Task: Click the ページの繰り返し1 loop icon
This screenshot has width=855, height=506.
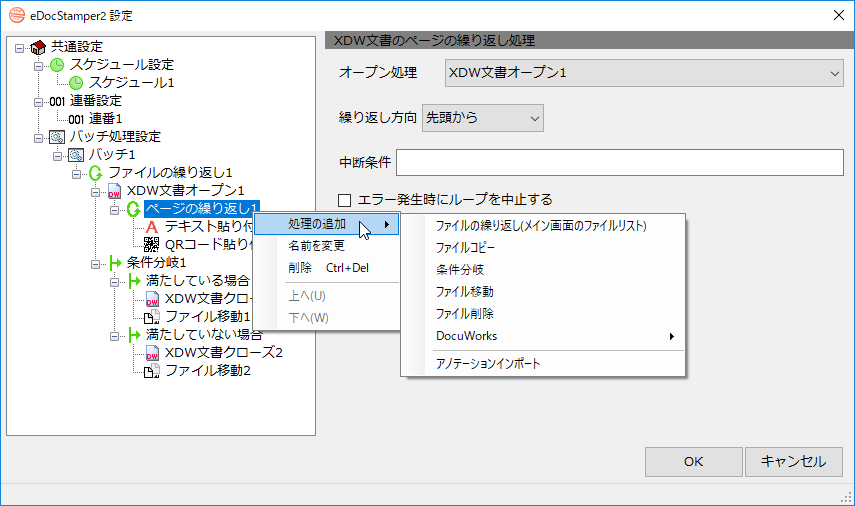Action: pyautogui.click(x=134, y=209)
